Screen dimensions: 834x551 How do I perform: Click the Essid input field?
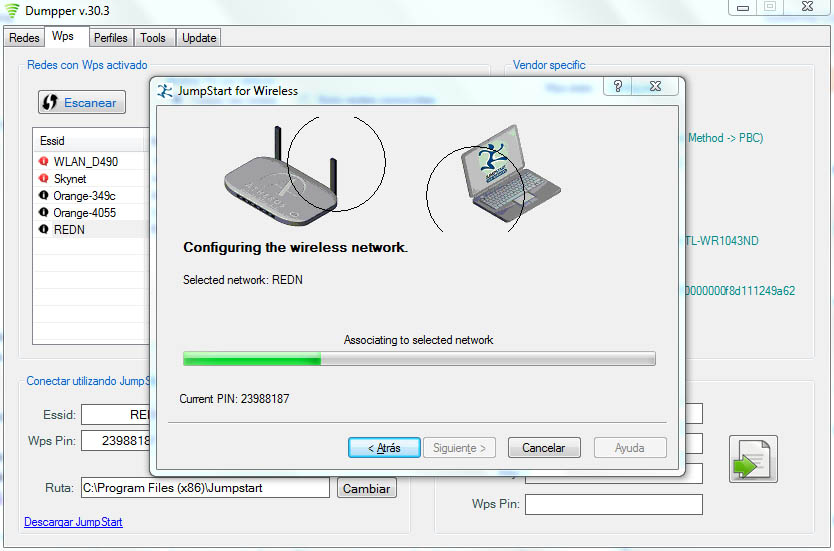tap(116, 415)
